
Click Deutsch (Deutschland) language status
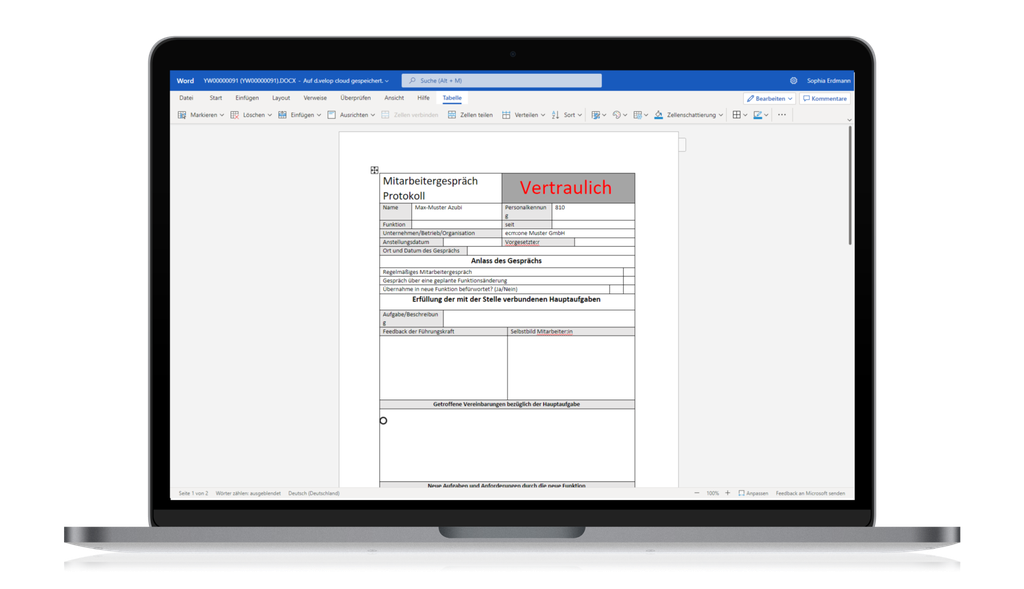[314, 493]
